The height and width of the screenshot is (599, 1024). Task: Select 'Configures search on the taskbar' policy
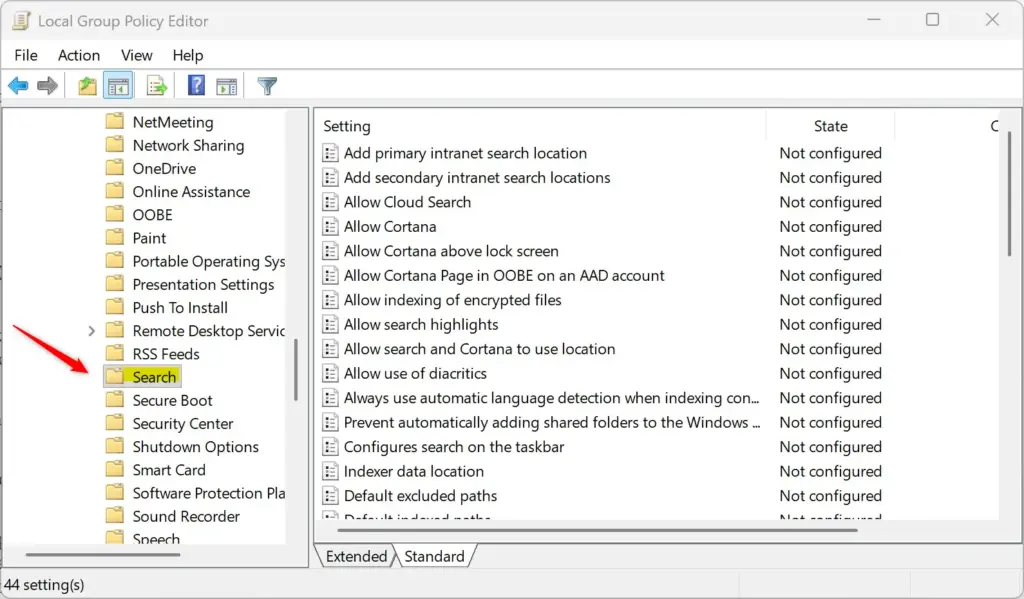click(x=454, y=447)
